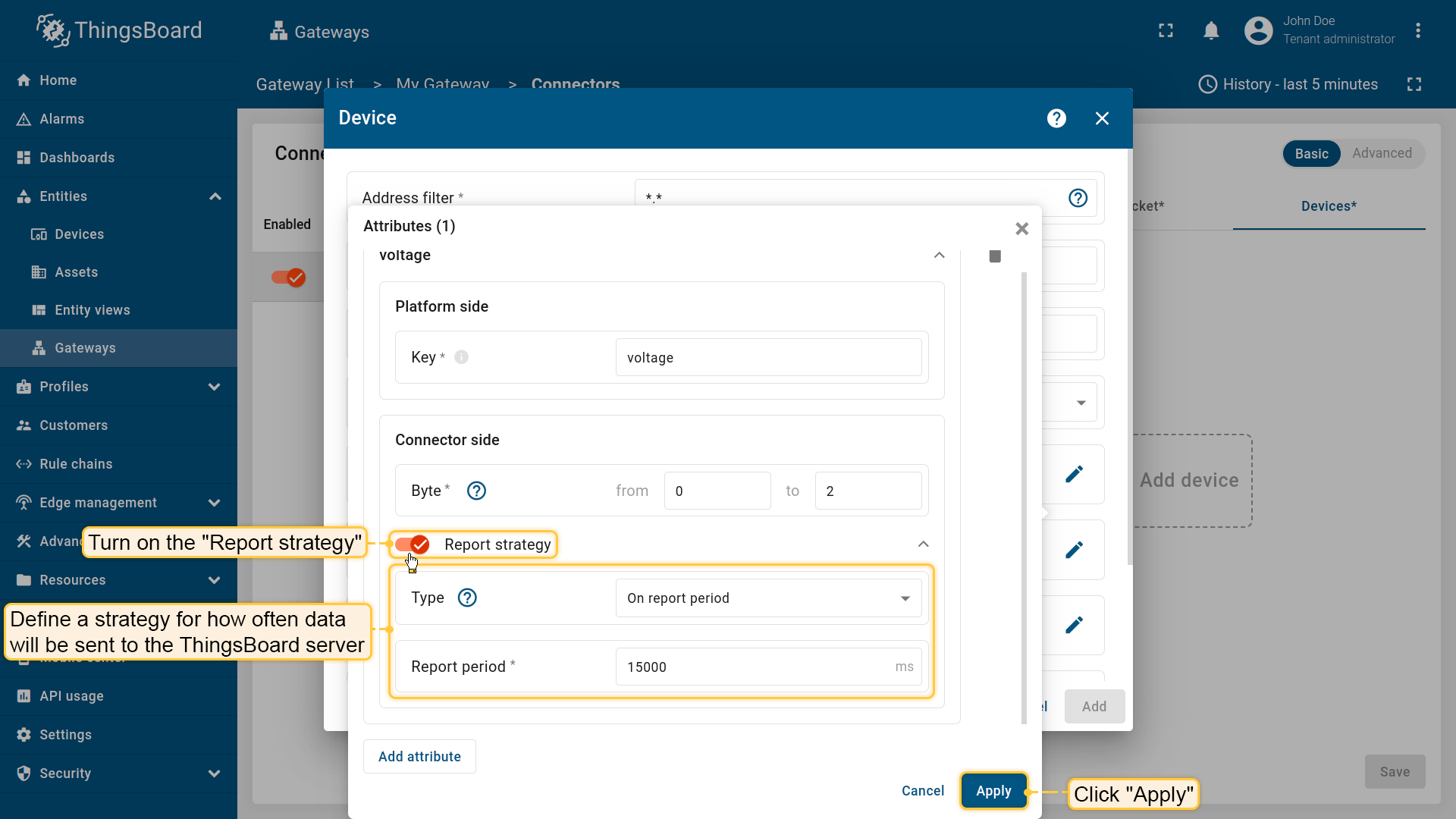
Task: Turn off the Report strategy toggle
Action: click(x=413, y=544)
